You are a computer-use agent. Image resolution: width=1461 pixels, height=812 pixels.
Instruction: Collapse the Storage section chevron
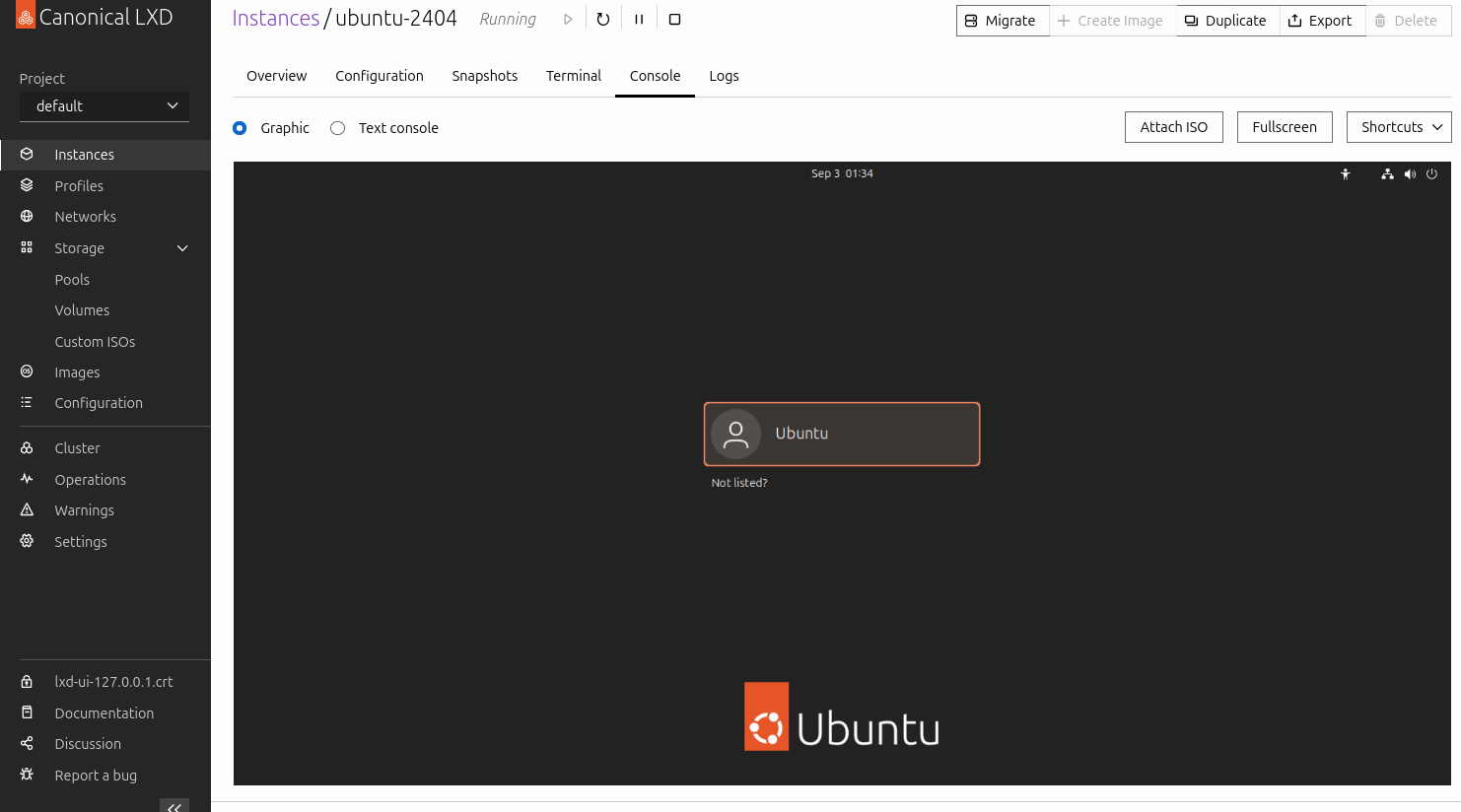pos(182,248)
